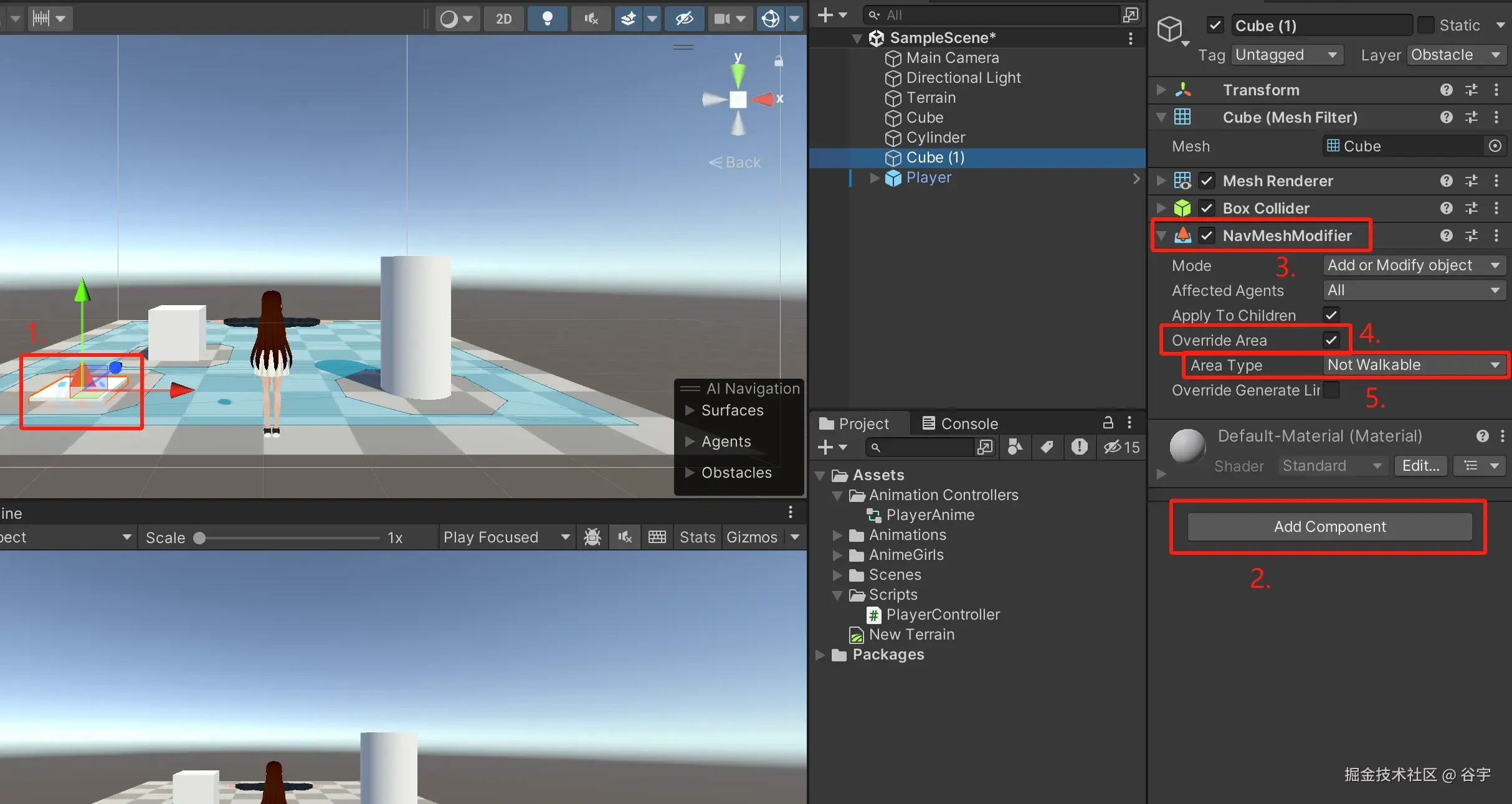Screen dimensions: 1512x804
Task: Open NavMeshModifier help icon
Action: click(x=1446, y=235)
